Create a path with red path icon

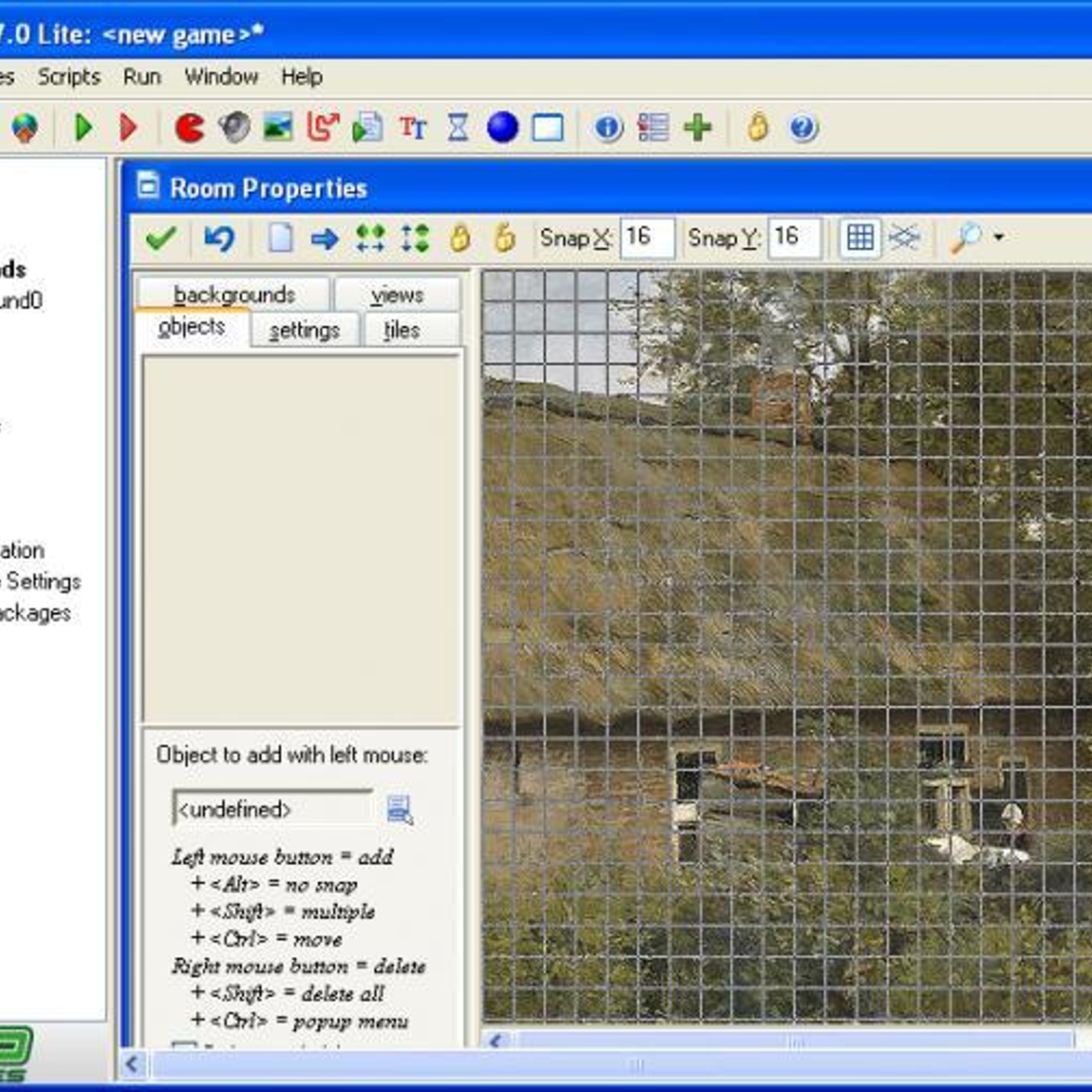323,128
